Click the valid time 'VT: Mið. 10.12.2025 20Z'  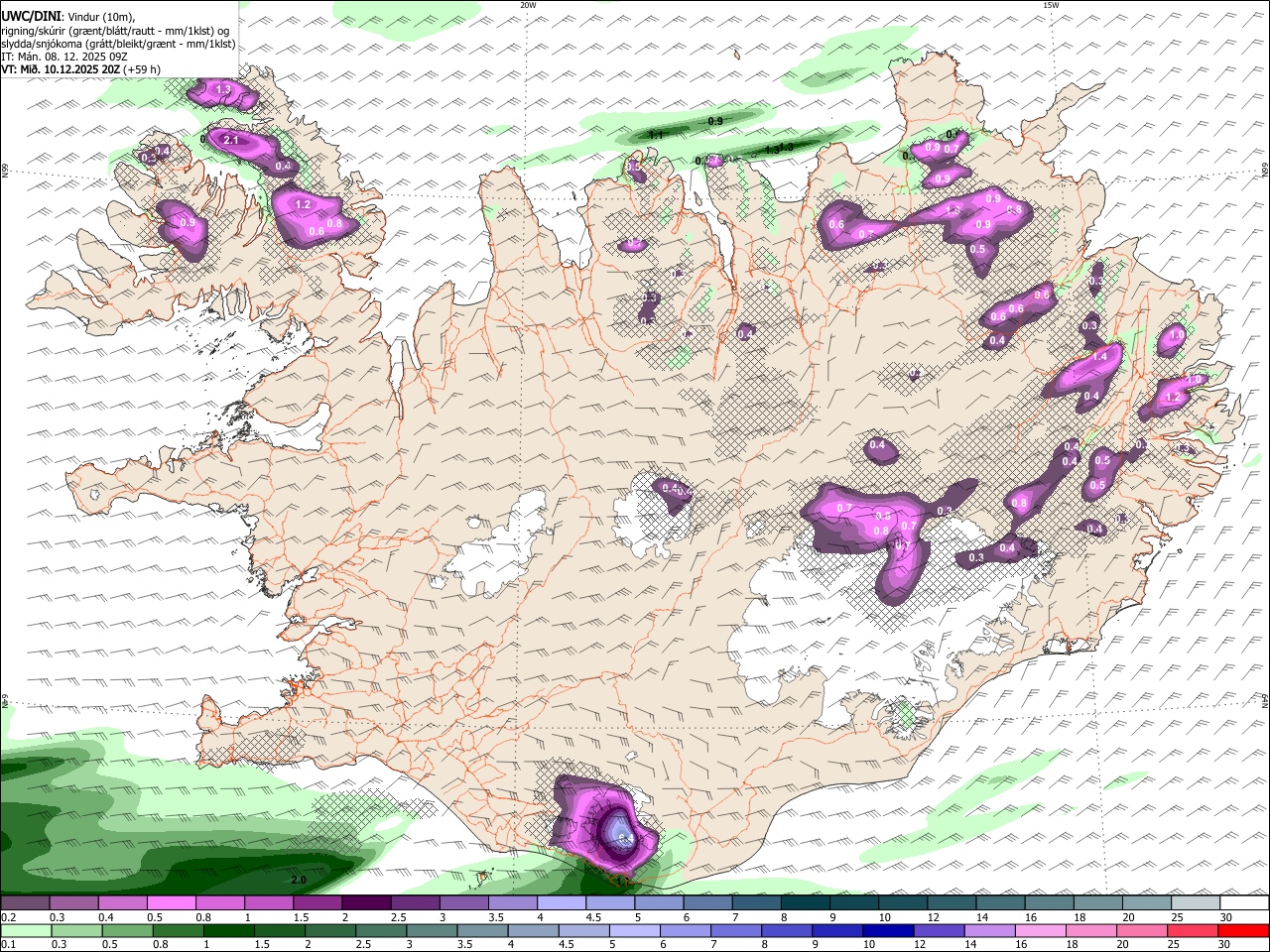coord(61,69)
